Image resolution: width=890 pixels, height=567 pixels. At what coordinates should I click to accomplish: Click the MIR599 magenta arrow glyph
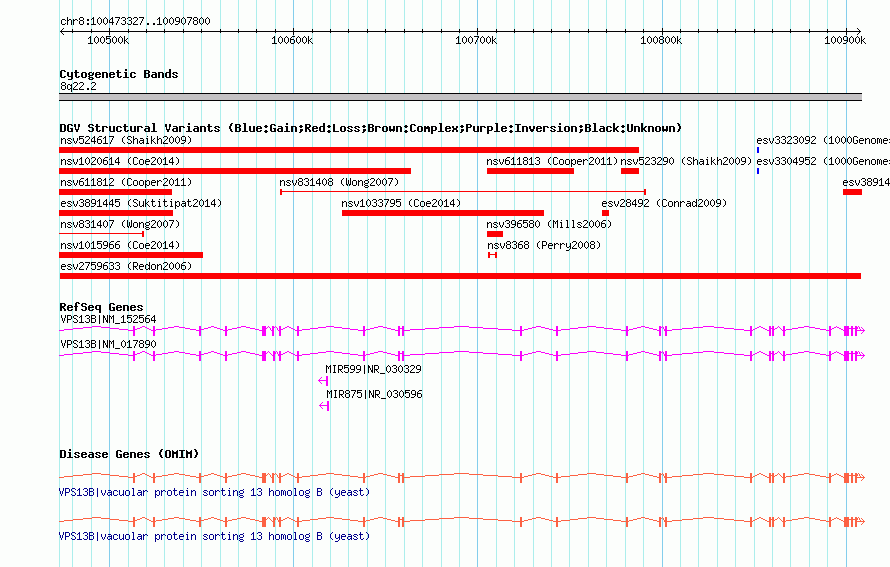pyautogui.click(x=324, y=381)
